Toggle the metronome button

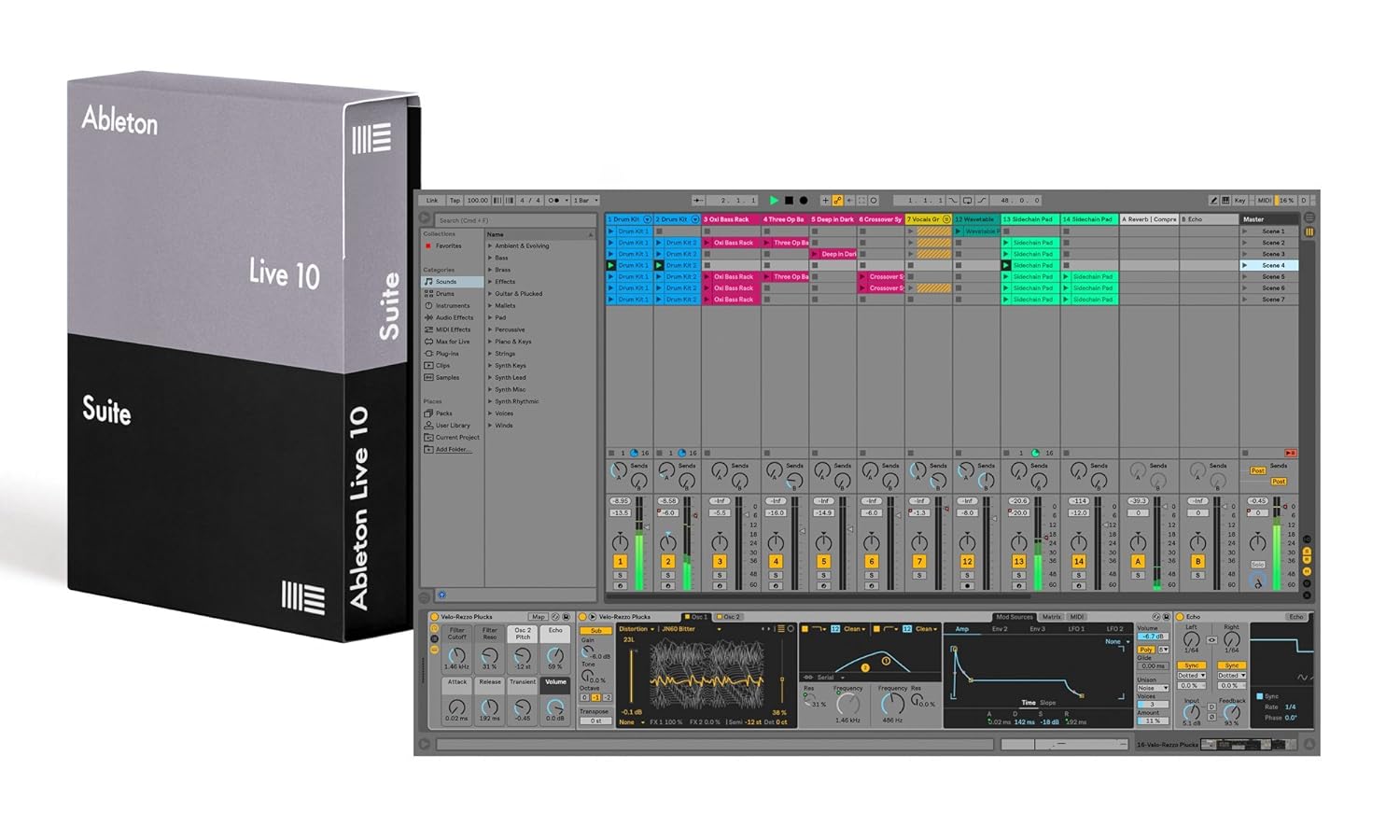(553, 201)
